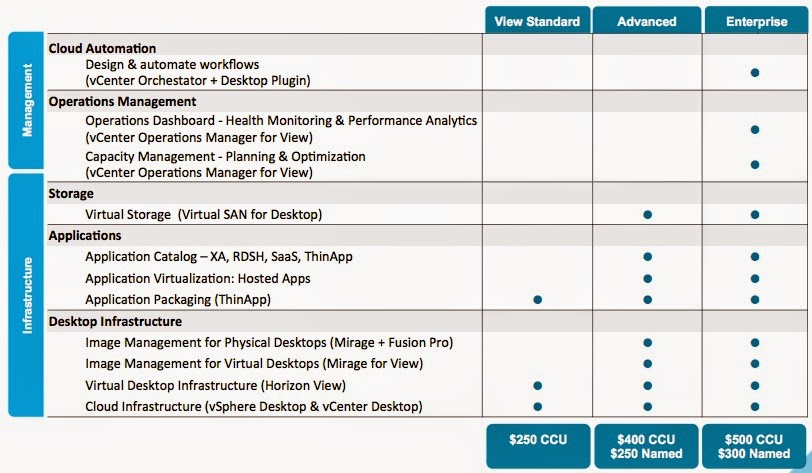Image resolution: width=812 pixels, height=473 pixels.
Task: Select the Advanced column header
Action: (x=647, y=20)
